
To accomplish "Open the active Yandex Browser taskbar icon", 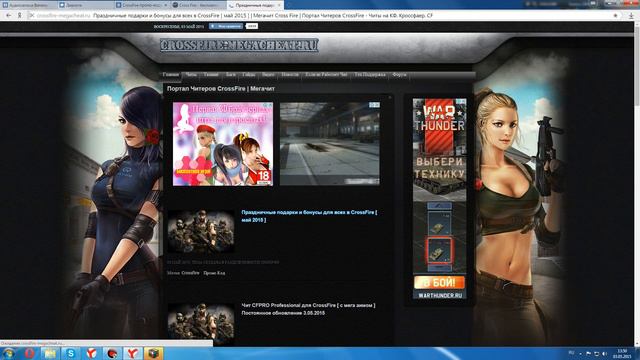I will 133,353.
